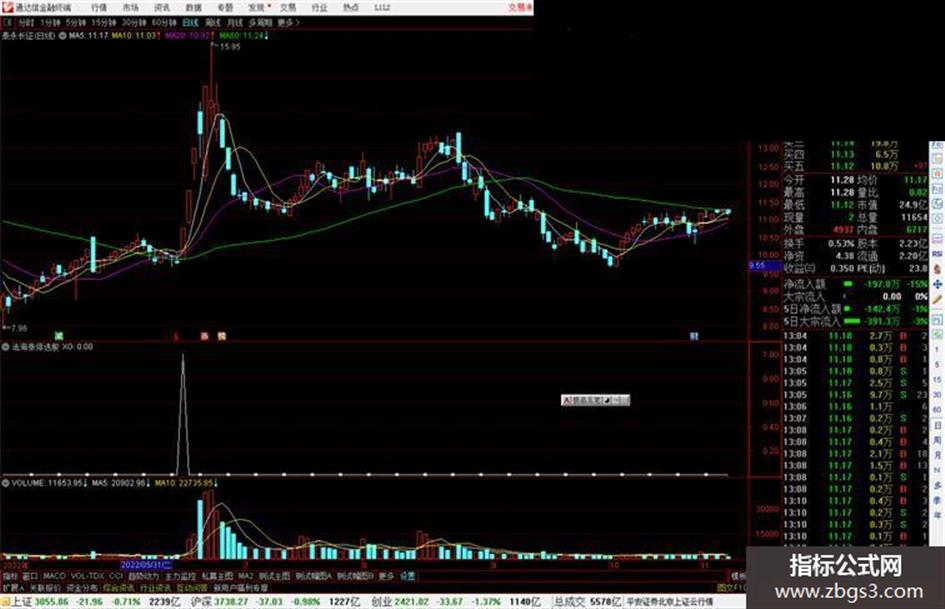Click the 2022/05/31 date marker
945x609 pixels.
click(x=146, y=565)
